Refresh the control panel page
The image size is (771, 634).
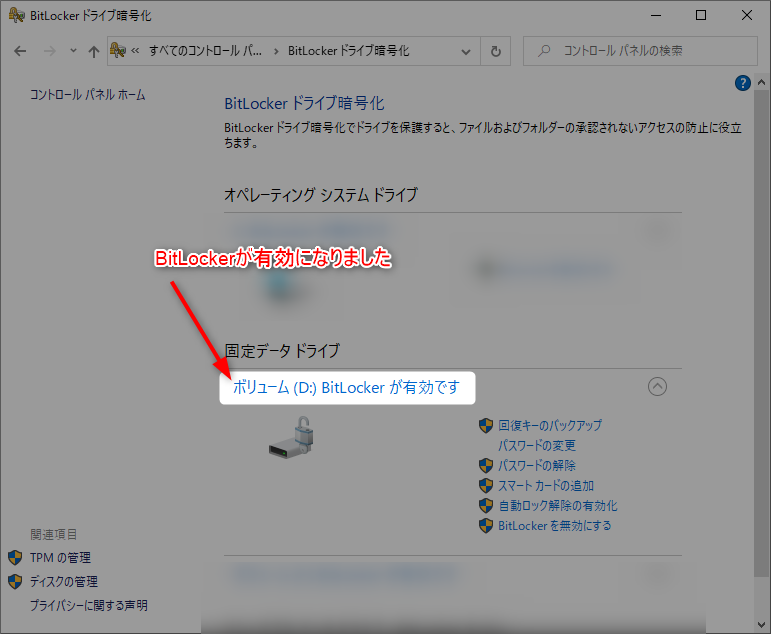pos(496,51)
